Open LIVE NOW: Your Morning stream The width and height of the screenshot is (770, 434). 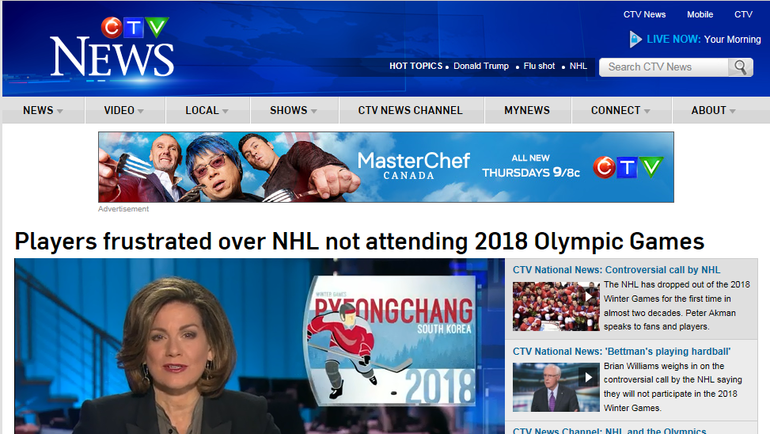coord(704,39)
